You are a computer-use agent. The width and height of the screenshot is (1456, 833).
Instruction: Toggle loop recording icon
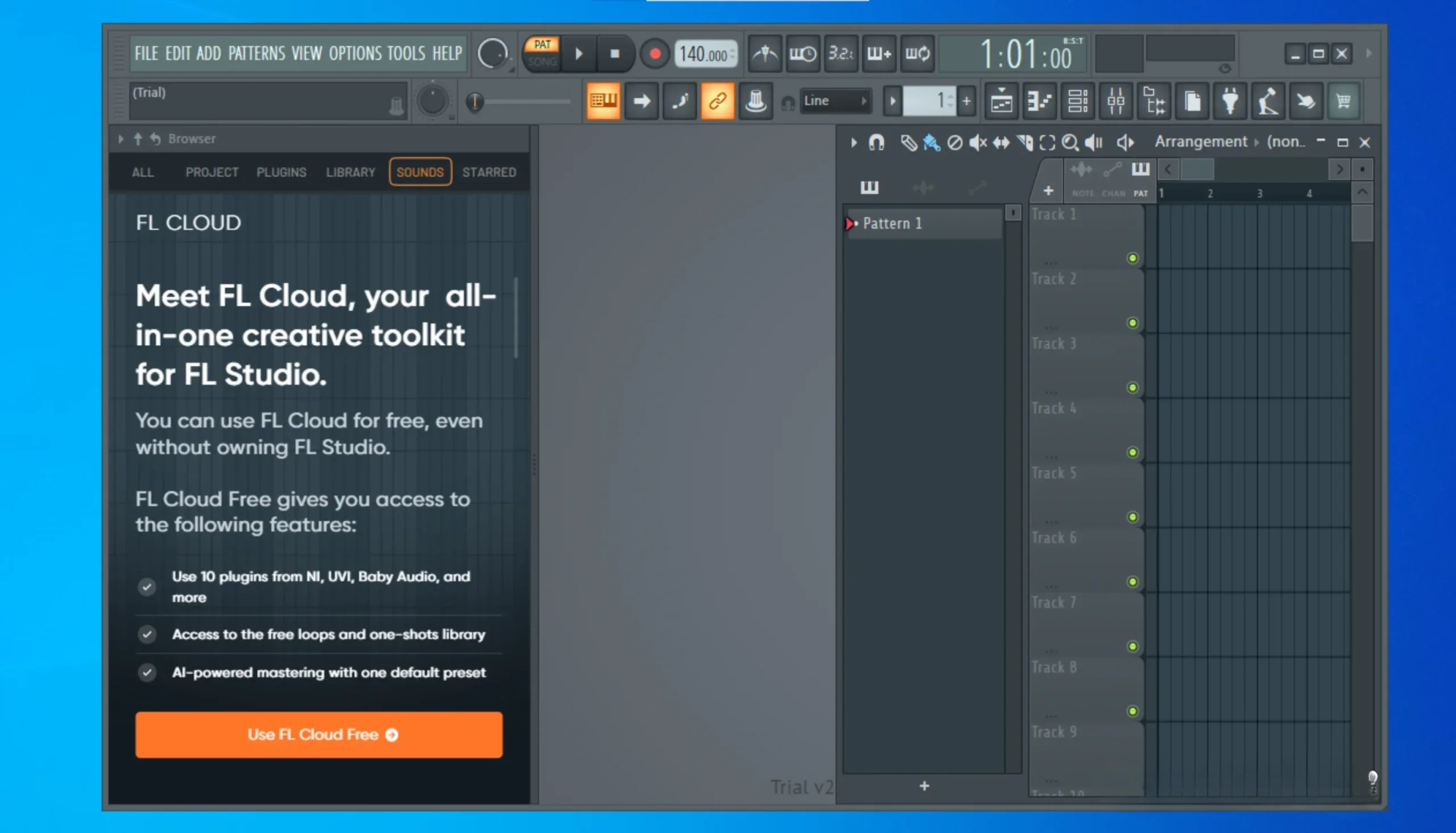(x=917, y=54)
